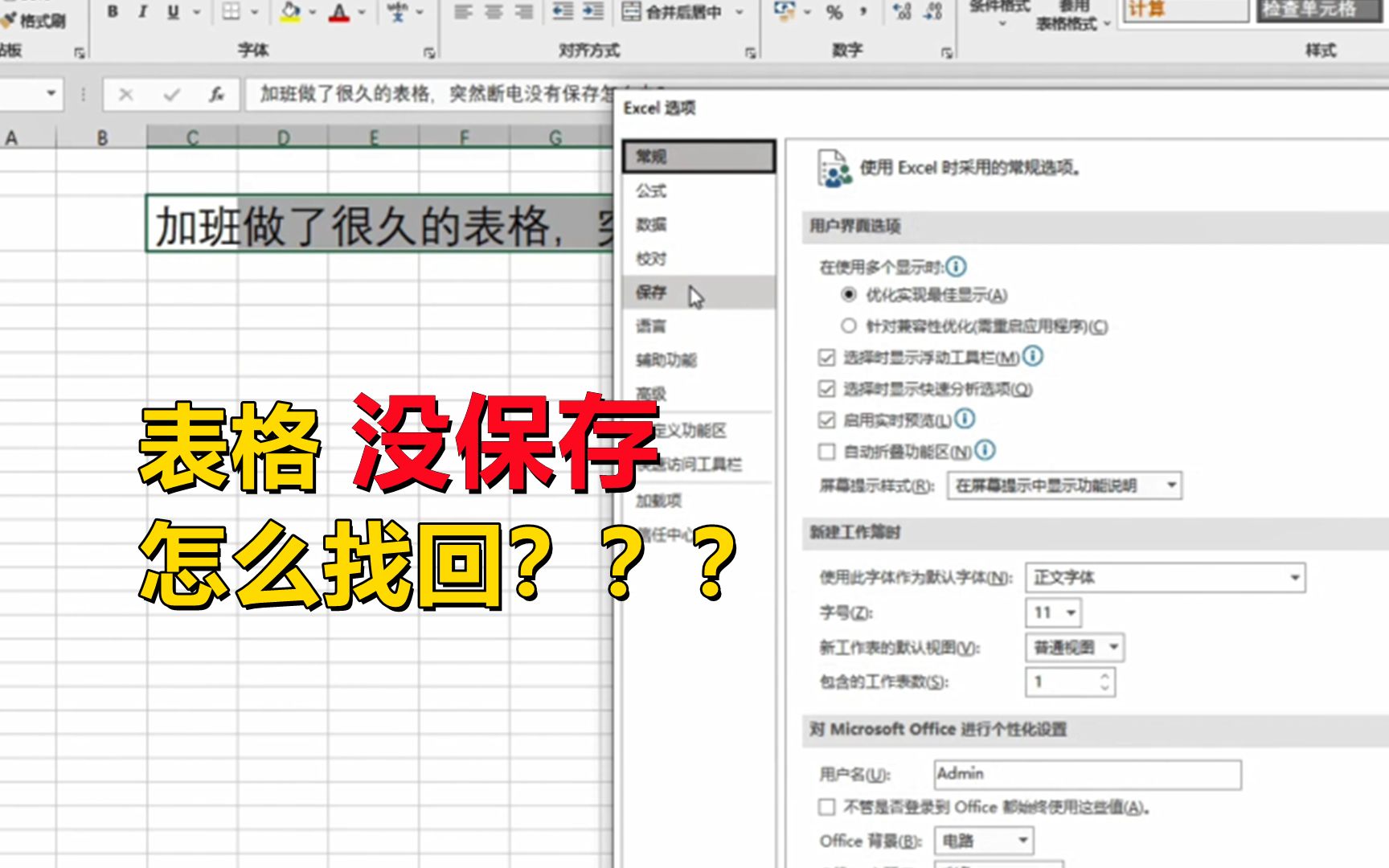Screen dimensions: 1389x868
Task: Cancel formula bar entry (X)
Action: [x=125, y=95]
